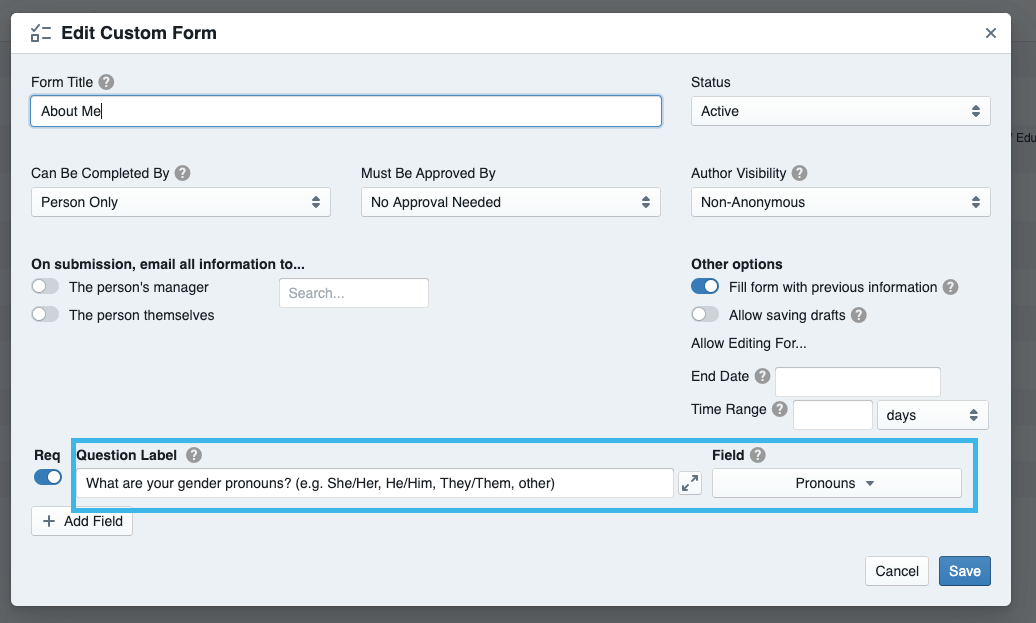Click into the End Date input field
Viewport: 1036px width, 623px height.
(857, 382)
